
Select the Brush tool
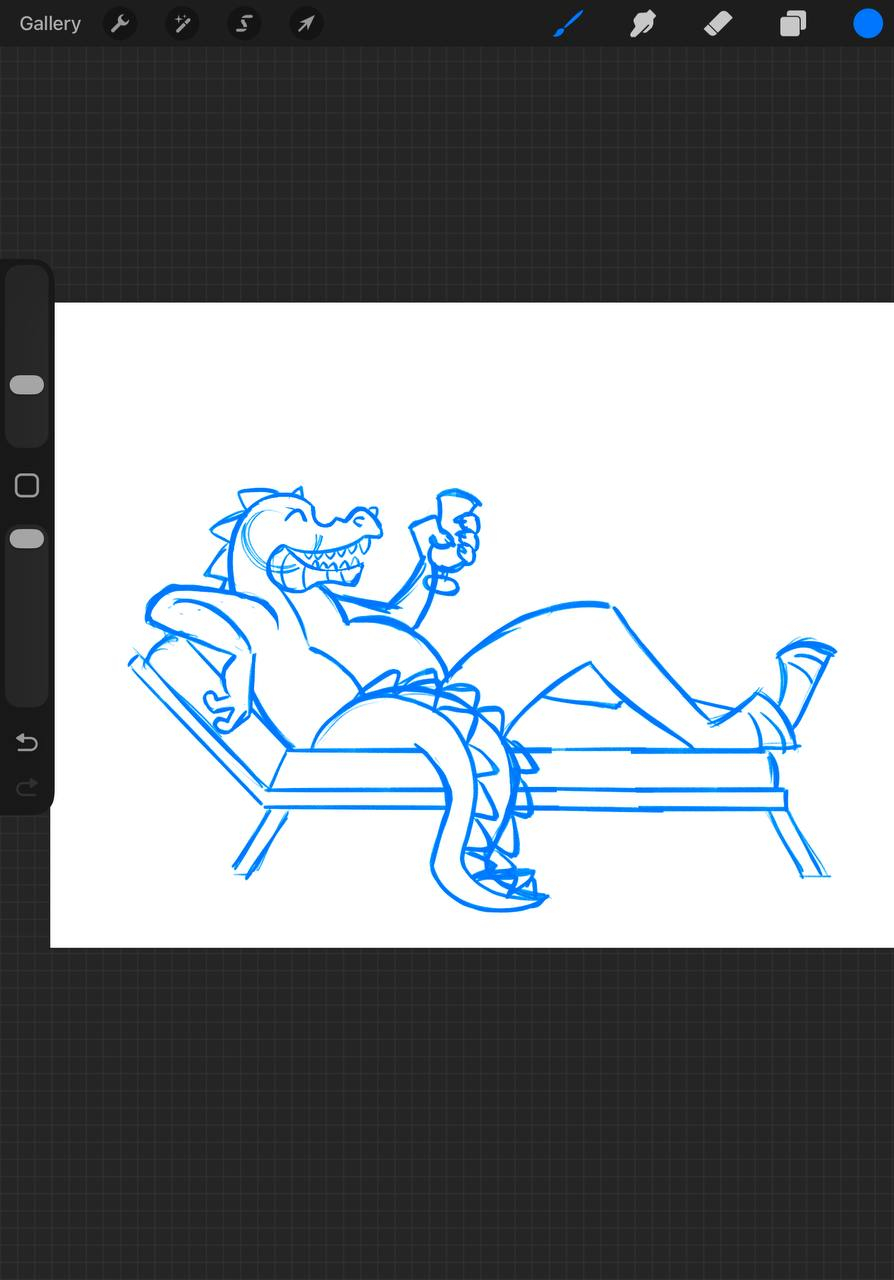[568, 23]
